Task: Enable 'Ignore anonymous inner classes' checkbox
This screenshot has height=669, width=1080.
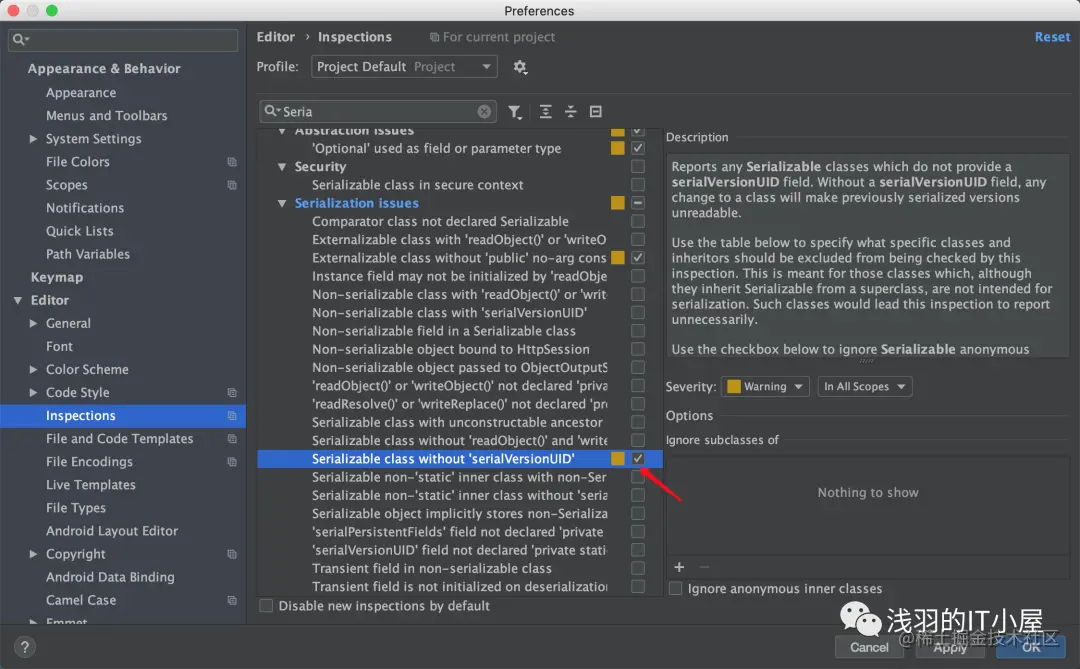Action: point(676,588)
